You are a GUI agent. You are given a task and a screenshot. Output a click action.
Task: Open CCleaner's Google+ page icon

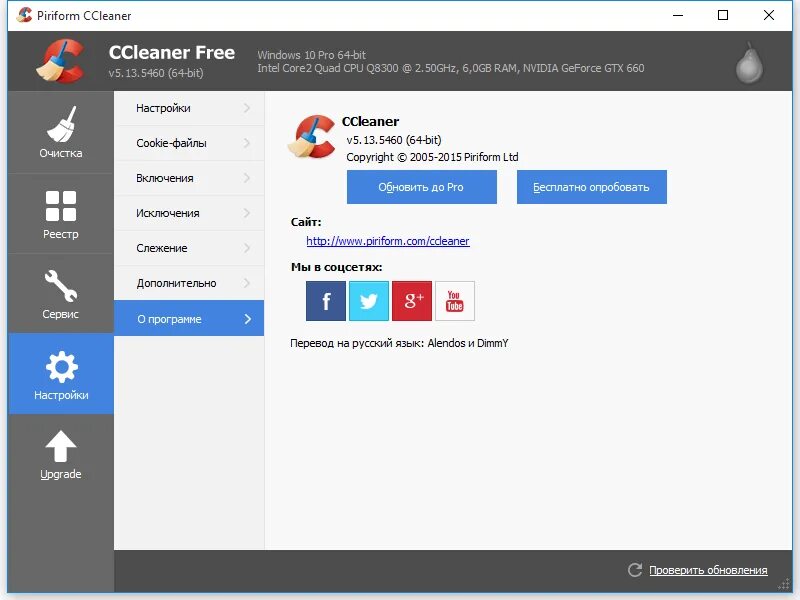pyautogui.click(x=412, y=301)
